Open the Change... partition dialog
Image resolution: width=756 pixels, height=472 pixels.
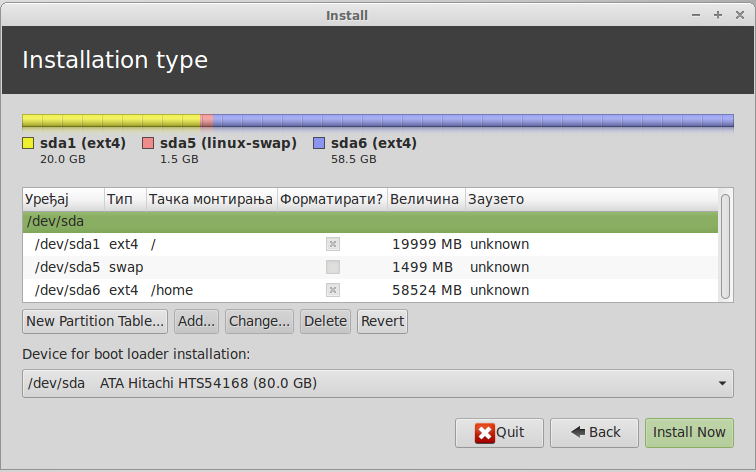(x=259, y=321)
